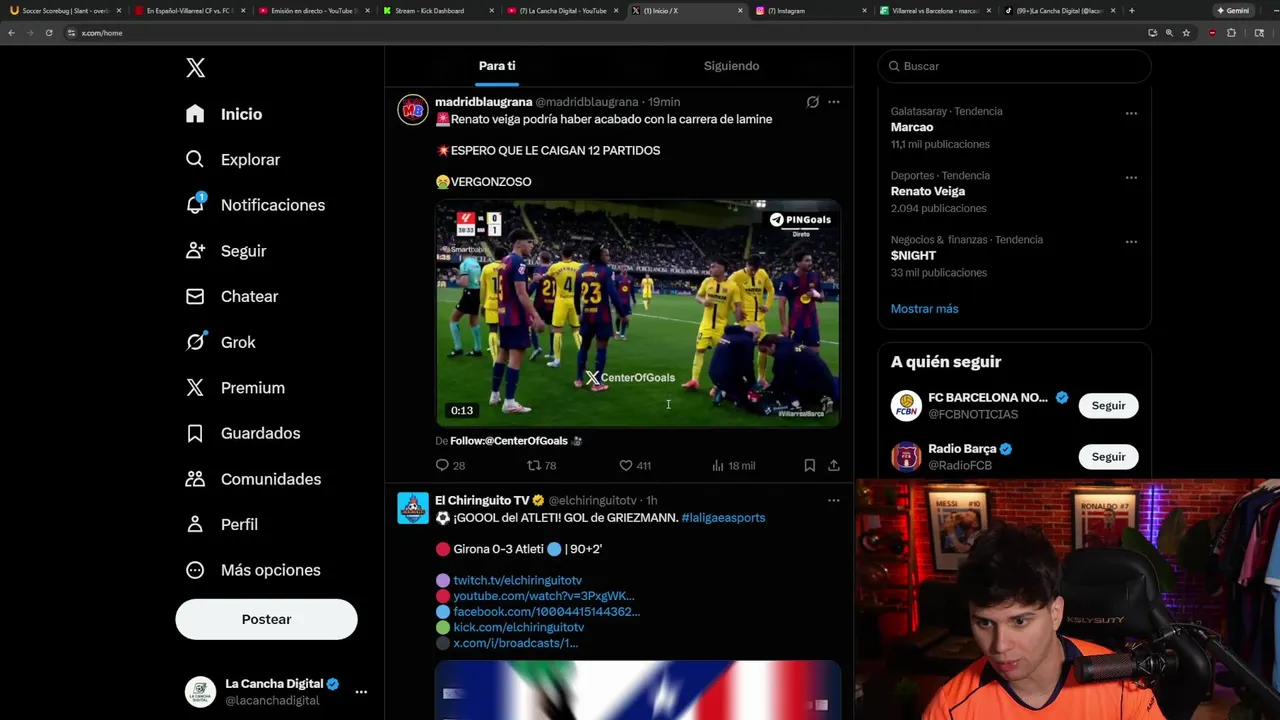Open options for the Marcao trend
Screen dimensions: 1280x720
point(1131,113)
